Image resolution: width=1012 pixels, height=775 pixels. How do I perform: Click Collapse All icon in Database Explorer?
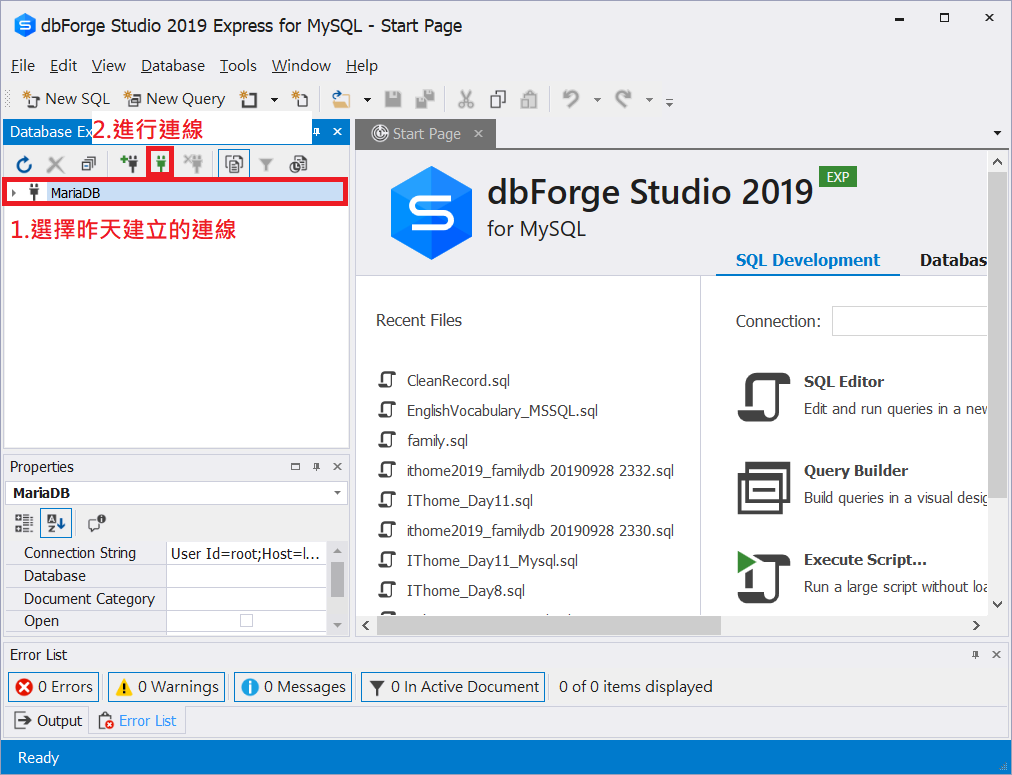tap(88, 165)
